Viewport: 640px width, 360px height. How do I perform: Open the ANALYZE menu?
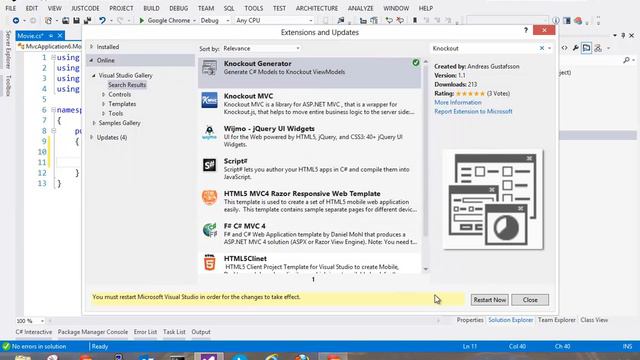pos(360,8)
